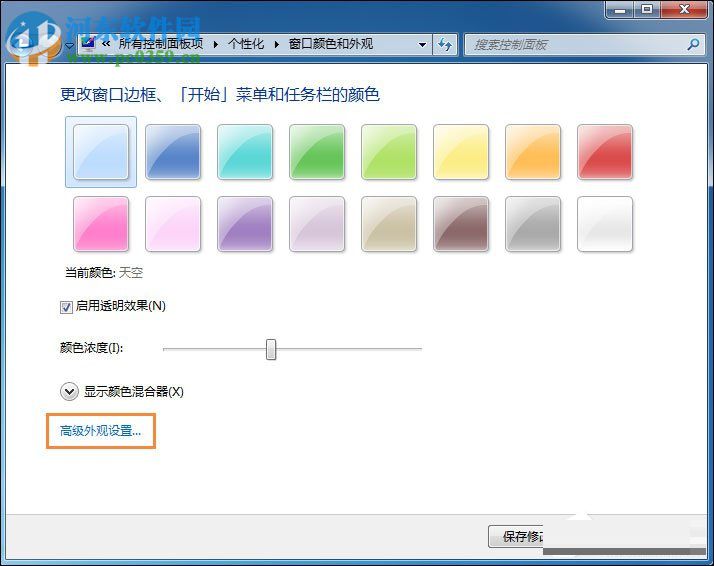Viewport: 714px width, 566px height.
Task: Open address bar history dropdown
Action: pos(422,45)
